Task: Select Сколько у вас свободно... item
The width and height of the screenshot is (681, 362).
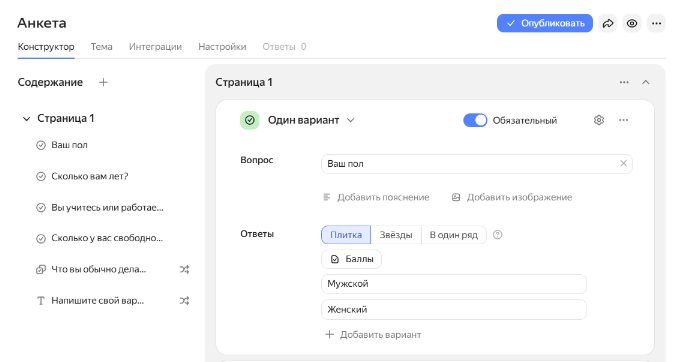Action: (x=107, y=238)
